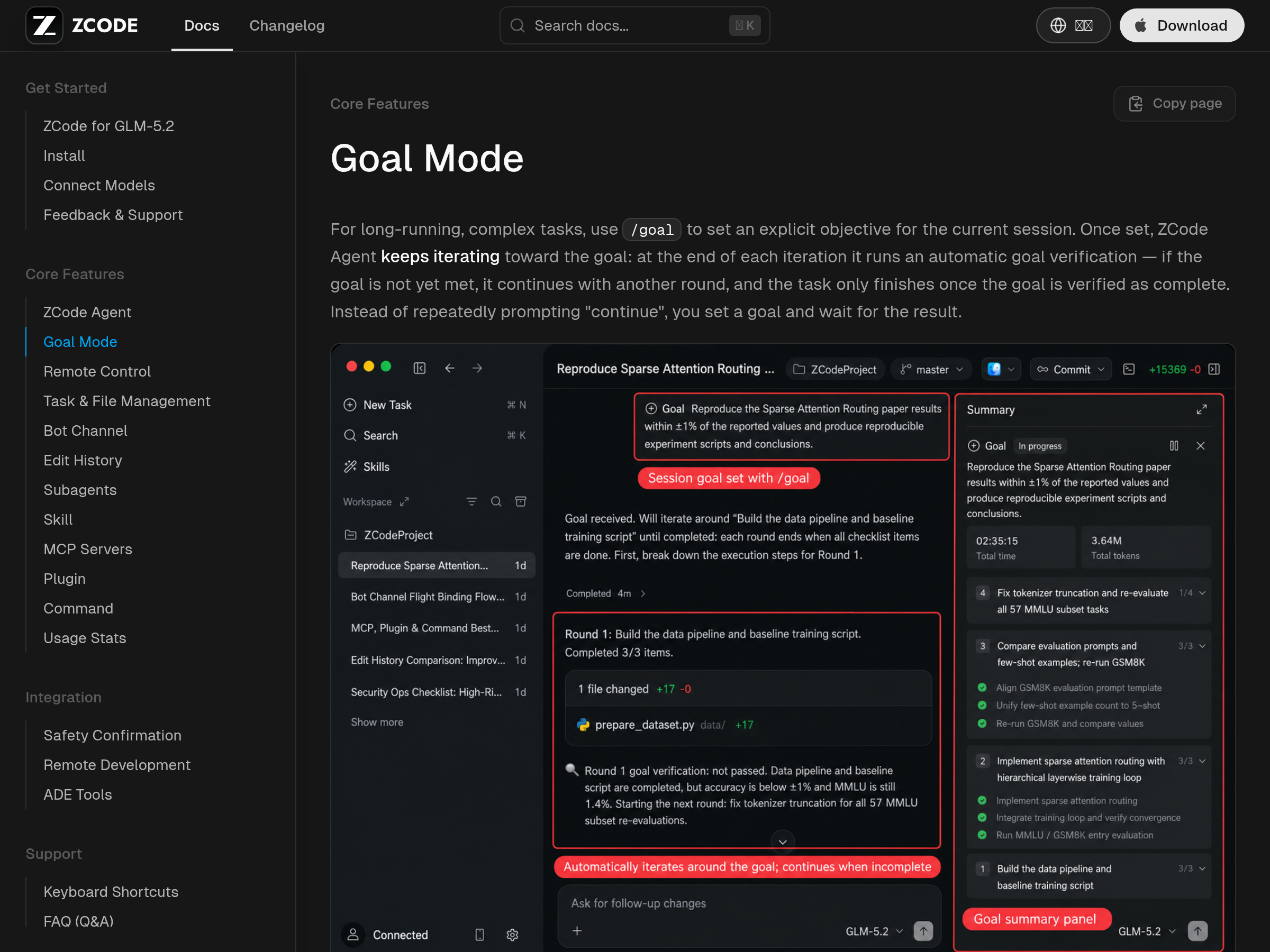Open Keyboard Shortcuts page
Viewport: 1270px width, 952px height.
point(111,892)
